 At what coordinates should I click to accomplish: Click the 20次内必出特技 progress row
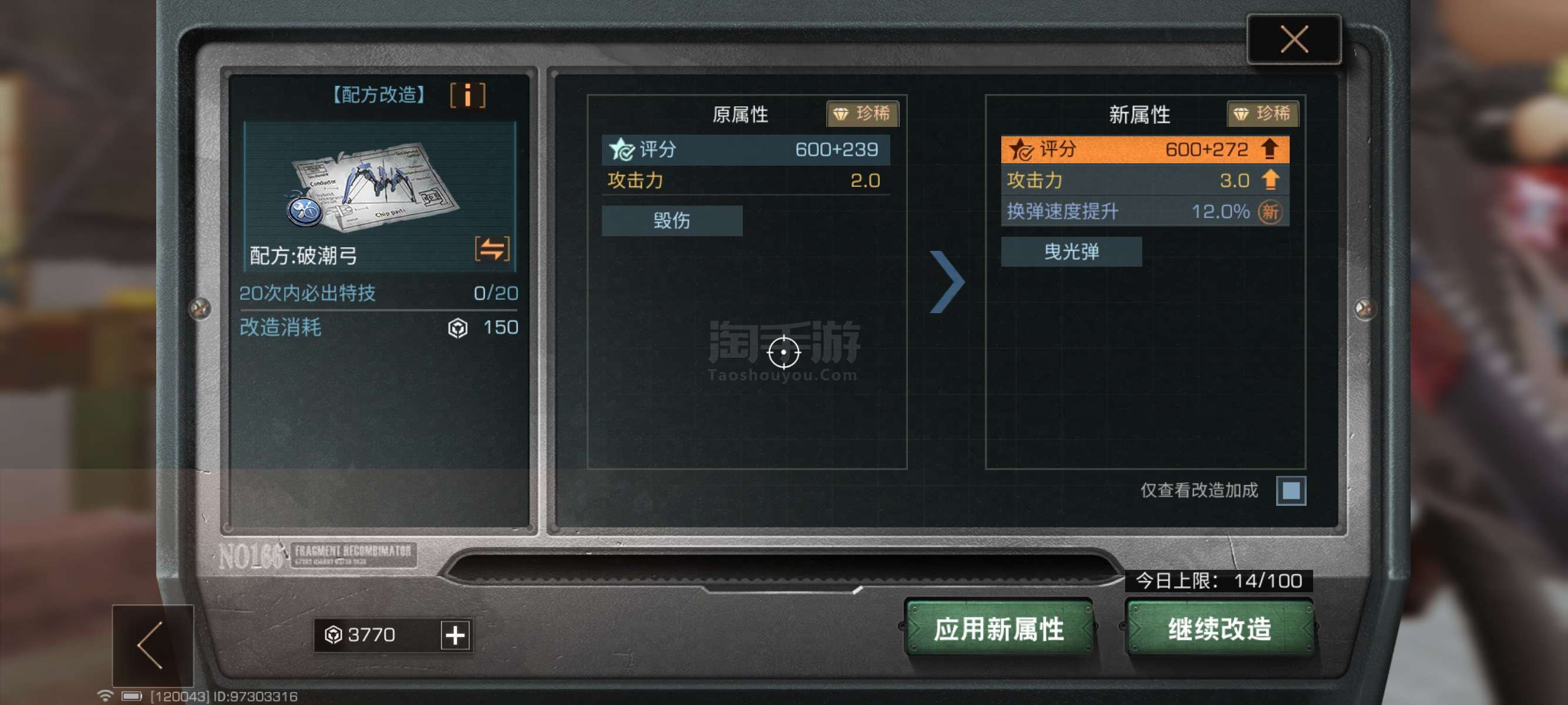[x=378, y=293]
